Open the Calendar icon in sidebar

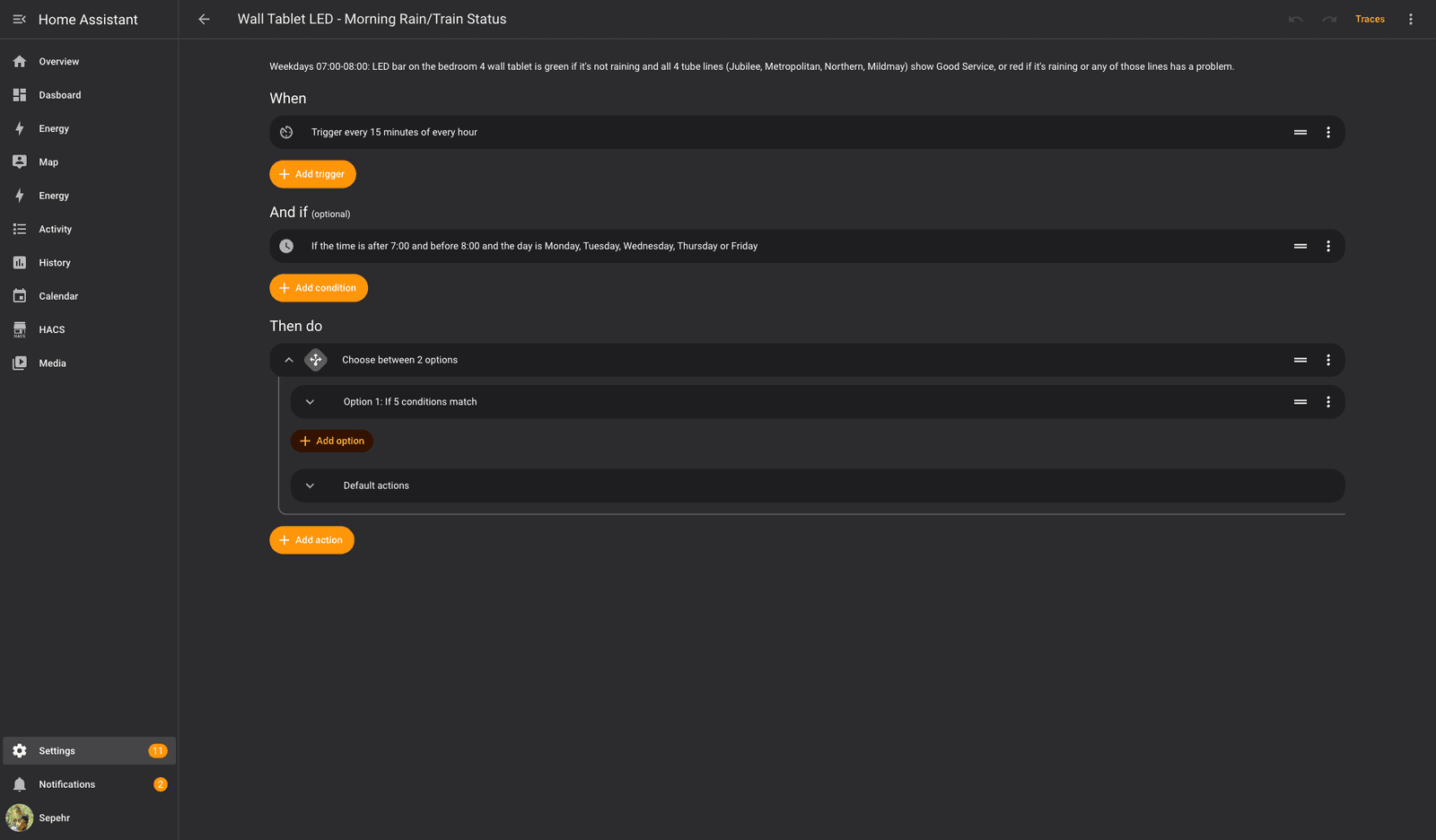pyautogui.click(x=20, y=296)
